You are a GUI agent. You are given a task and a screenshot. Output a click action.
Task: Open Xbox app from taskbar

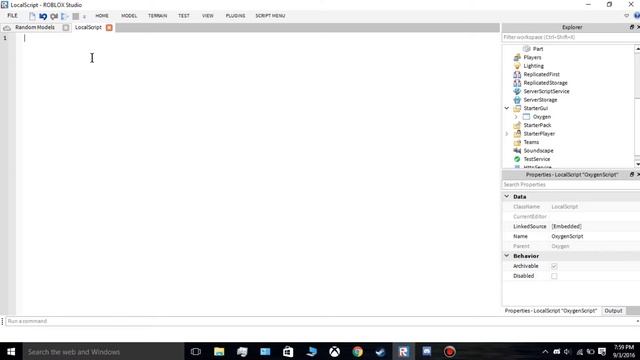click(335, 351)
